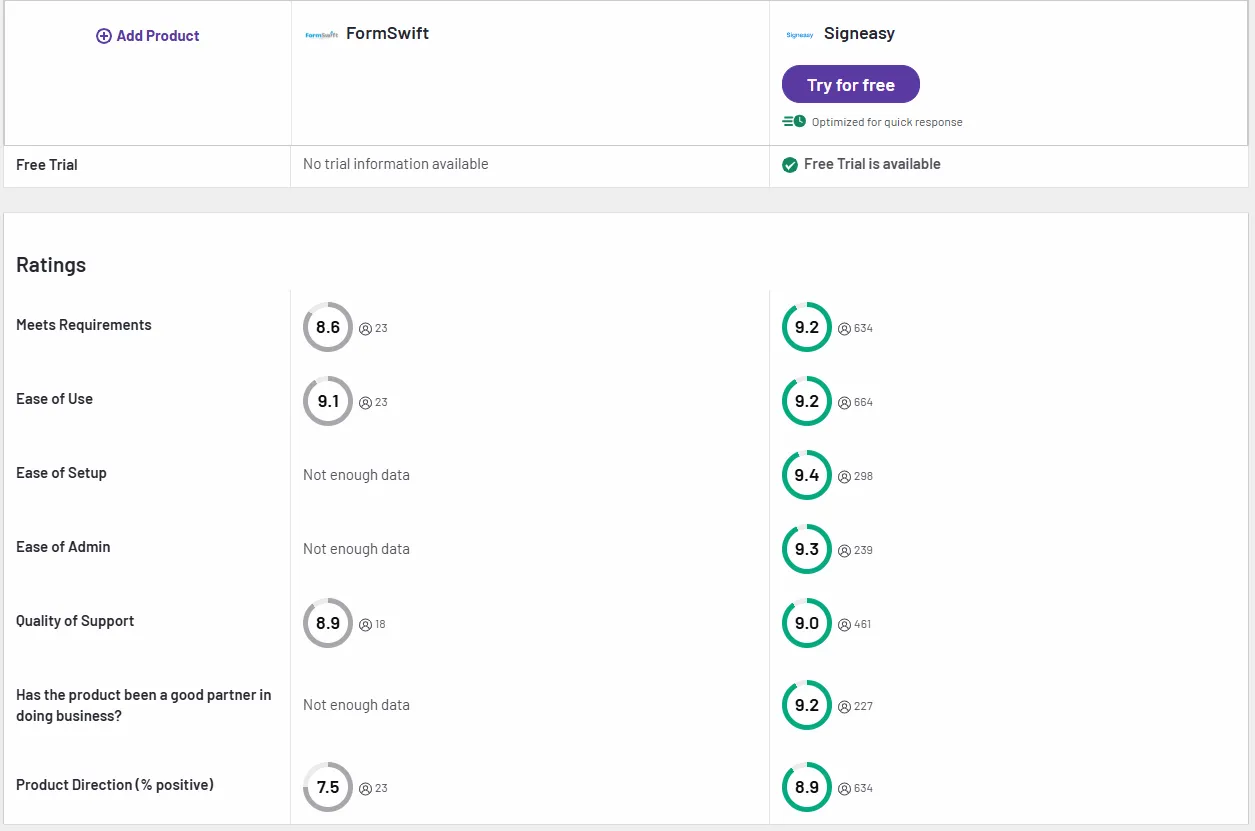The height and width of the screenshot is (831, 1255).
Task: Select Not enough data in good partner row
Action: point(356,705)
